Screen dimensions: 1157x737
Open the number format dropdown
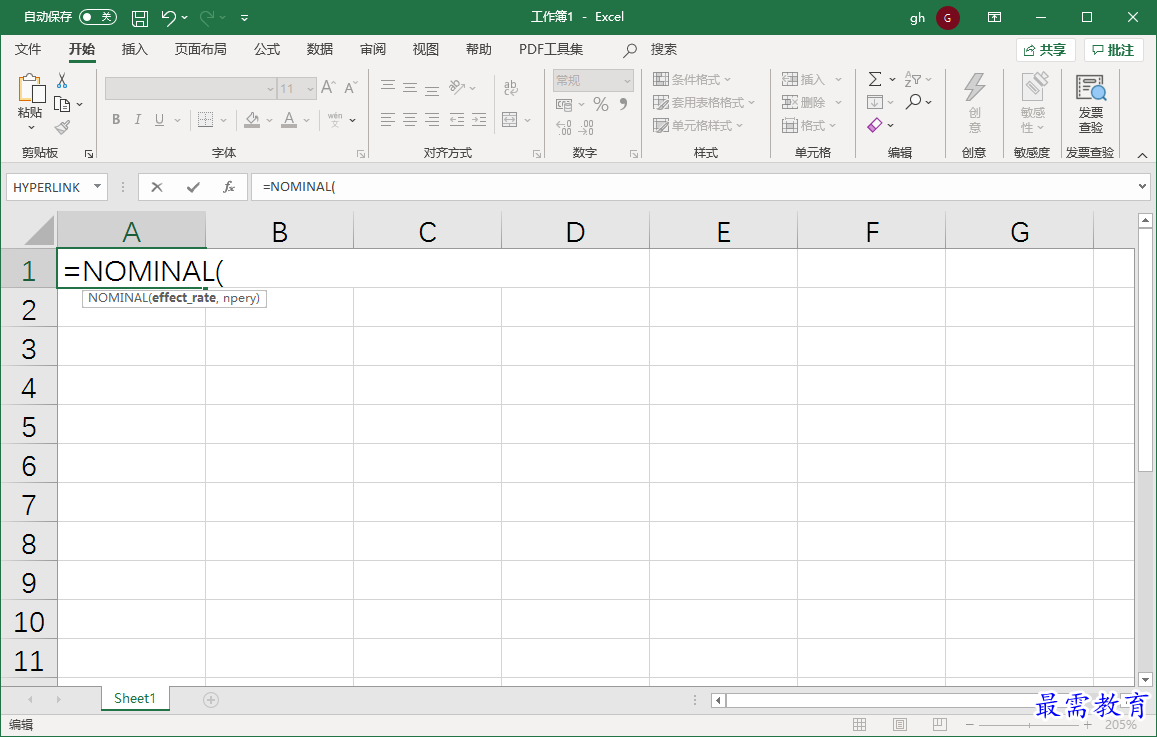pos(627,80)
